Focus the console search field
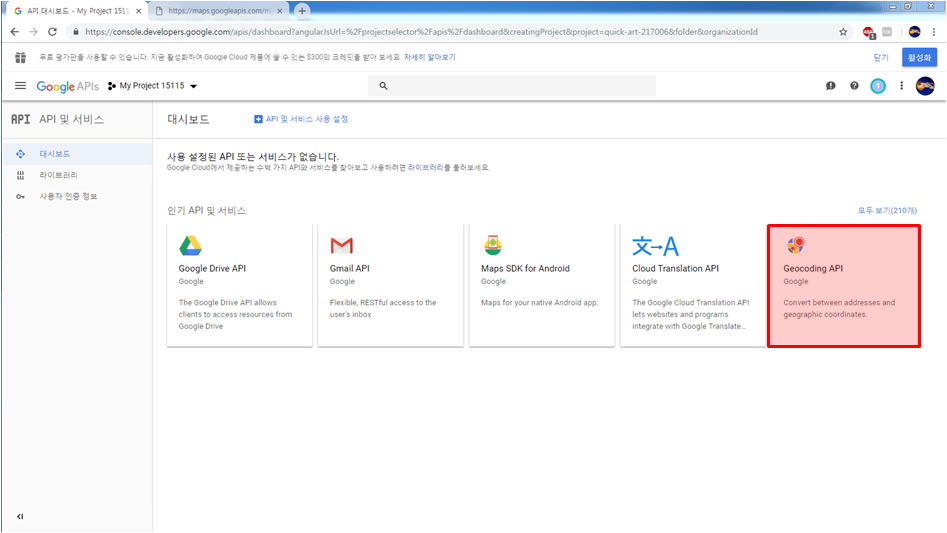The width and height of the screenshot is (947, 533). [512, 86]
